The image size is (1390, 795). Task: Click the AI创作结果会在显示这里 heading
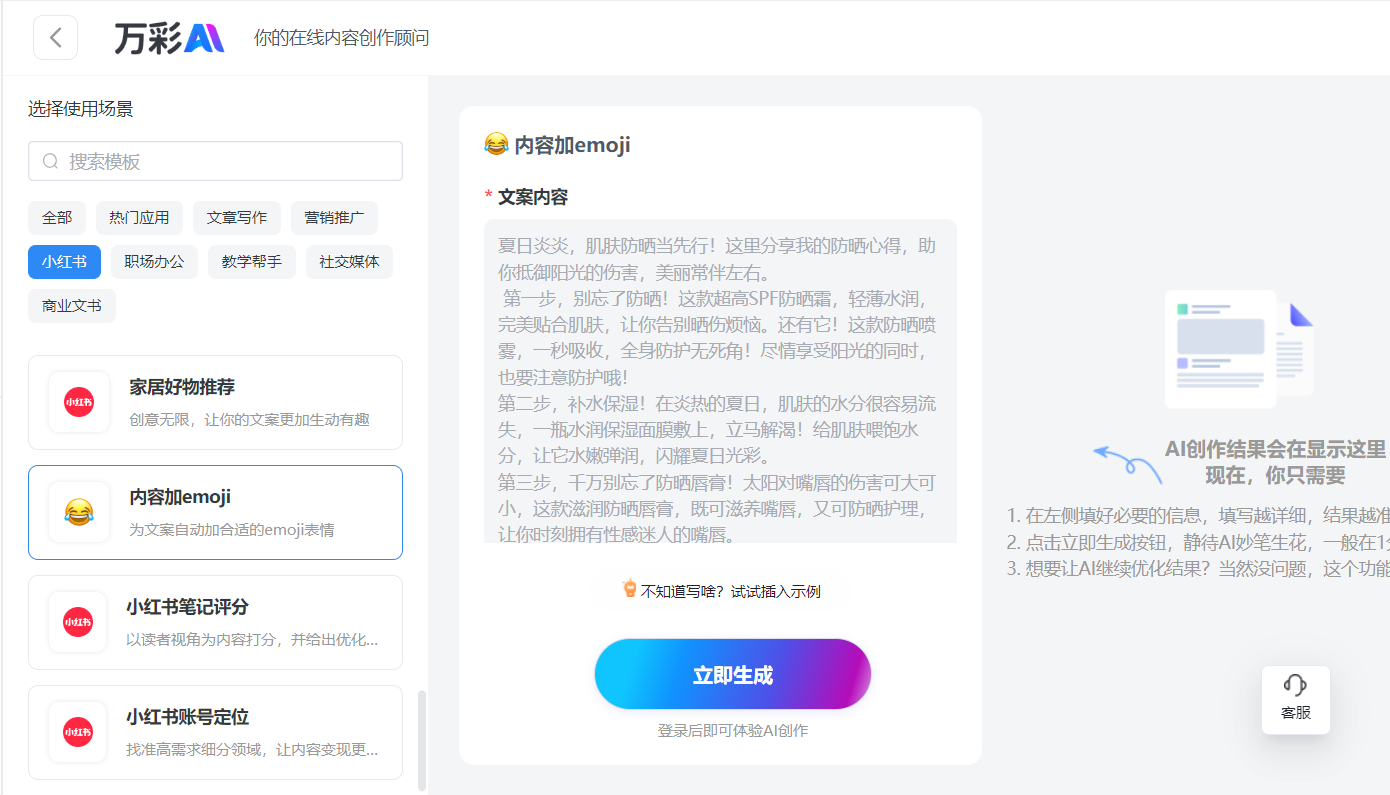(x=1276, y=449)
